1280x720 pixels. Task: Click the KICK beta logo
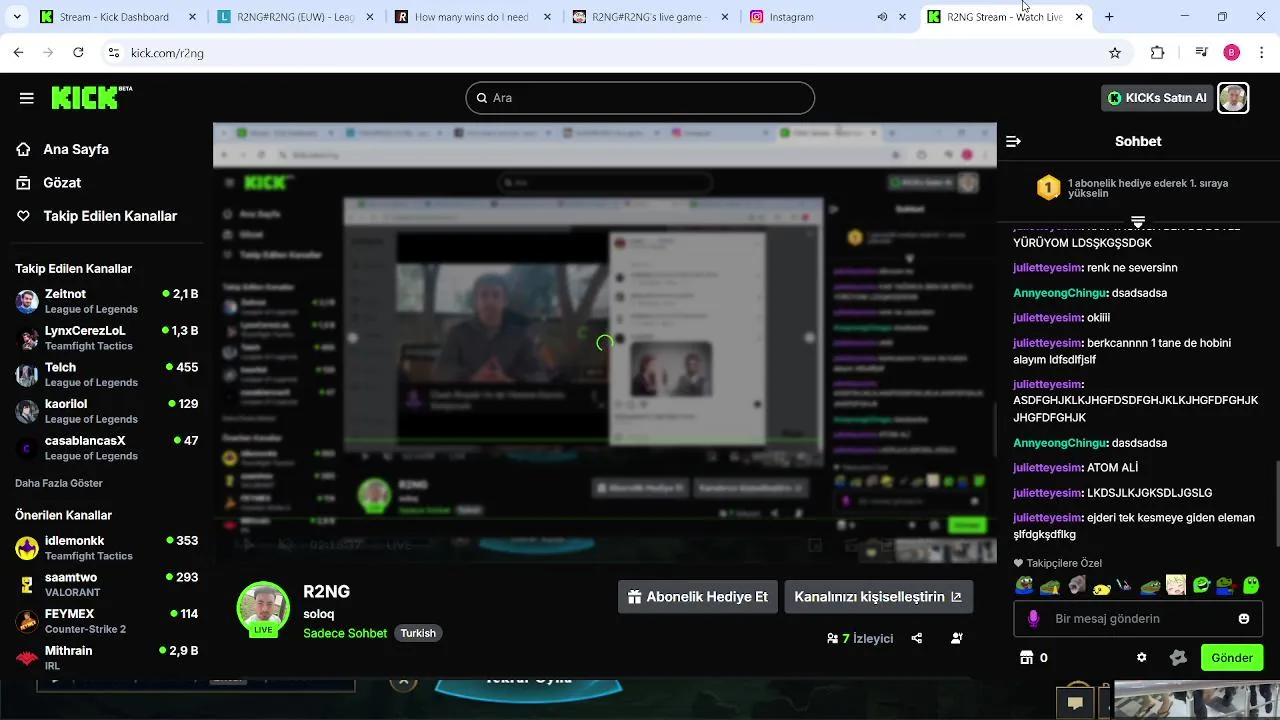pos(91,97)
